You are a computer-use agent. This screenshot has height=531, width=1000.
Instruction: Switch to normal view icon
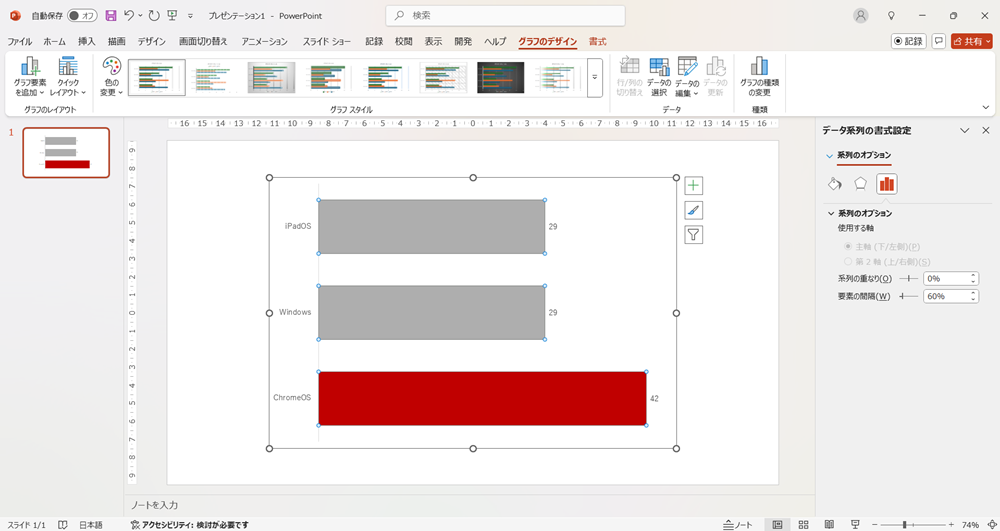coord(777,525)
